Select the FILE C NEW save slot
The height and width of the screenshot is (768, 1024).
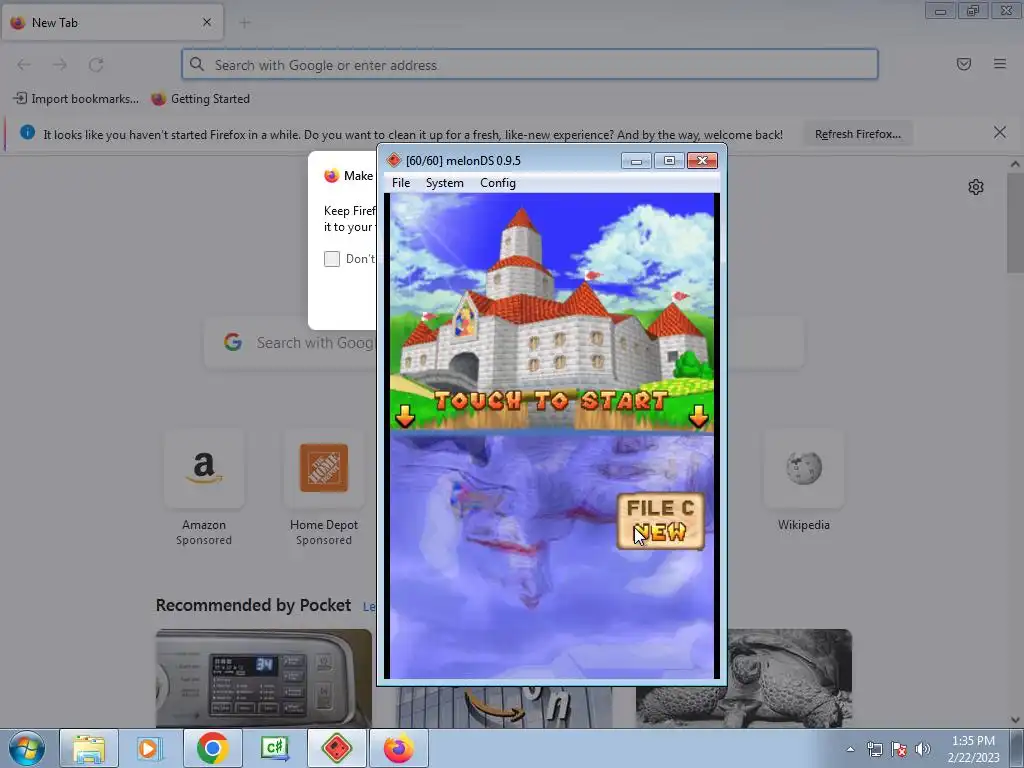(660, 520)
